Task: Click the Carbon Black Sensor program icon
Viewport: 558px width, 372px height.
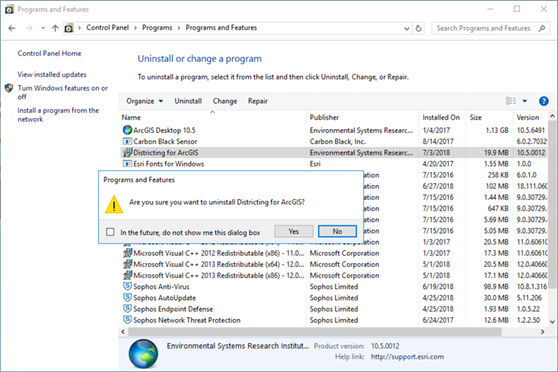Action: [x=127, y=141]
